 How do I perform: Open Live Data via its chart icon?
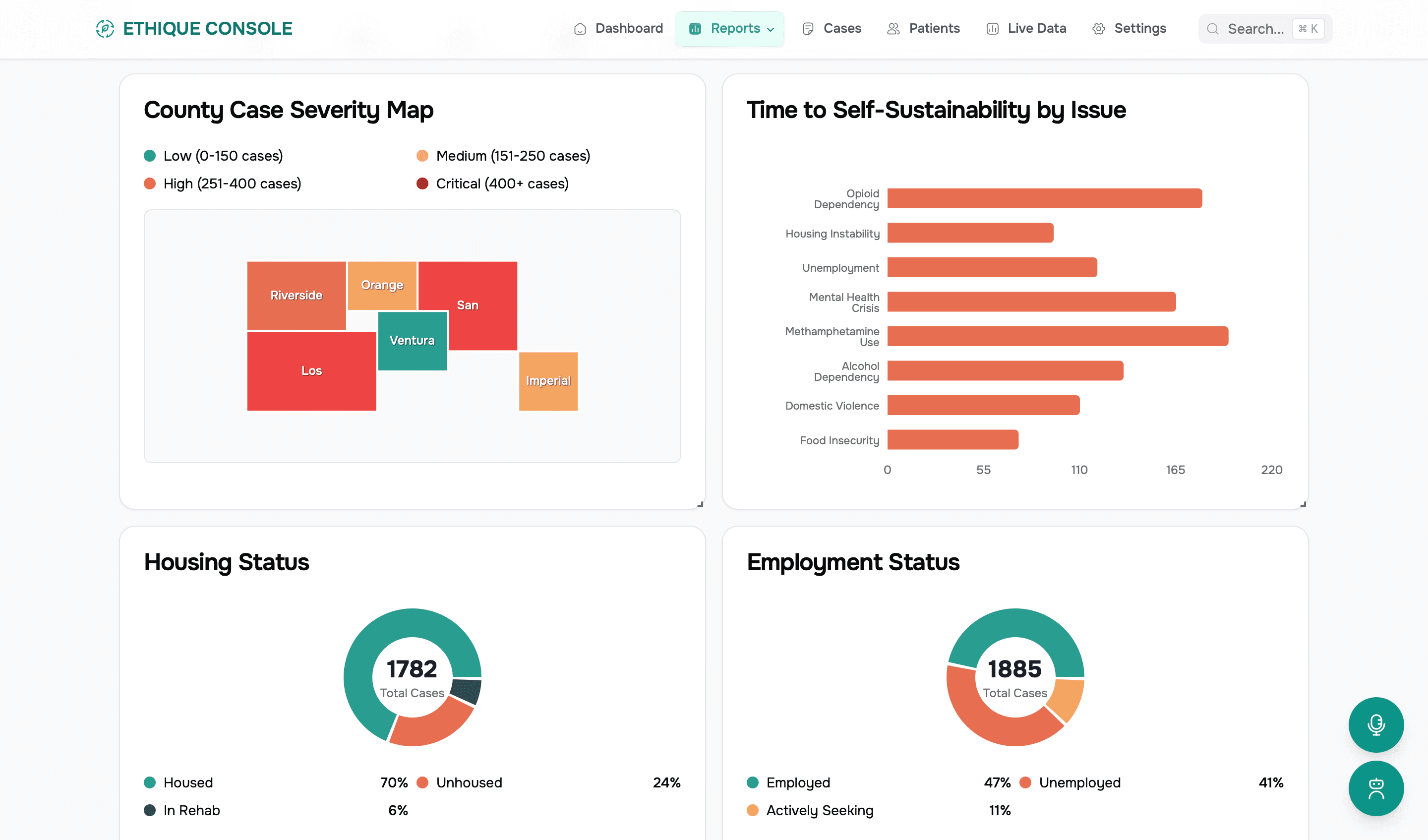point(992,28)
